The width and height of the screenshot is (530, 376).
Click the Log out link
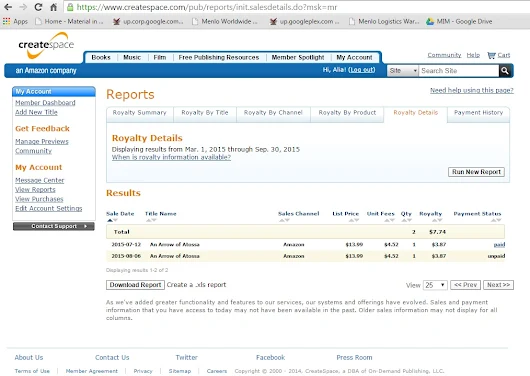362,70
